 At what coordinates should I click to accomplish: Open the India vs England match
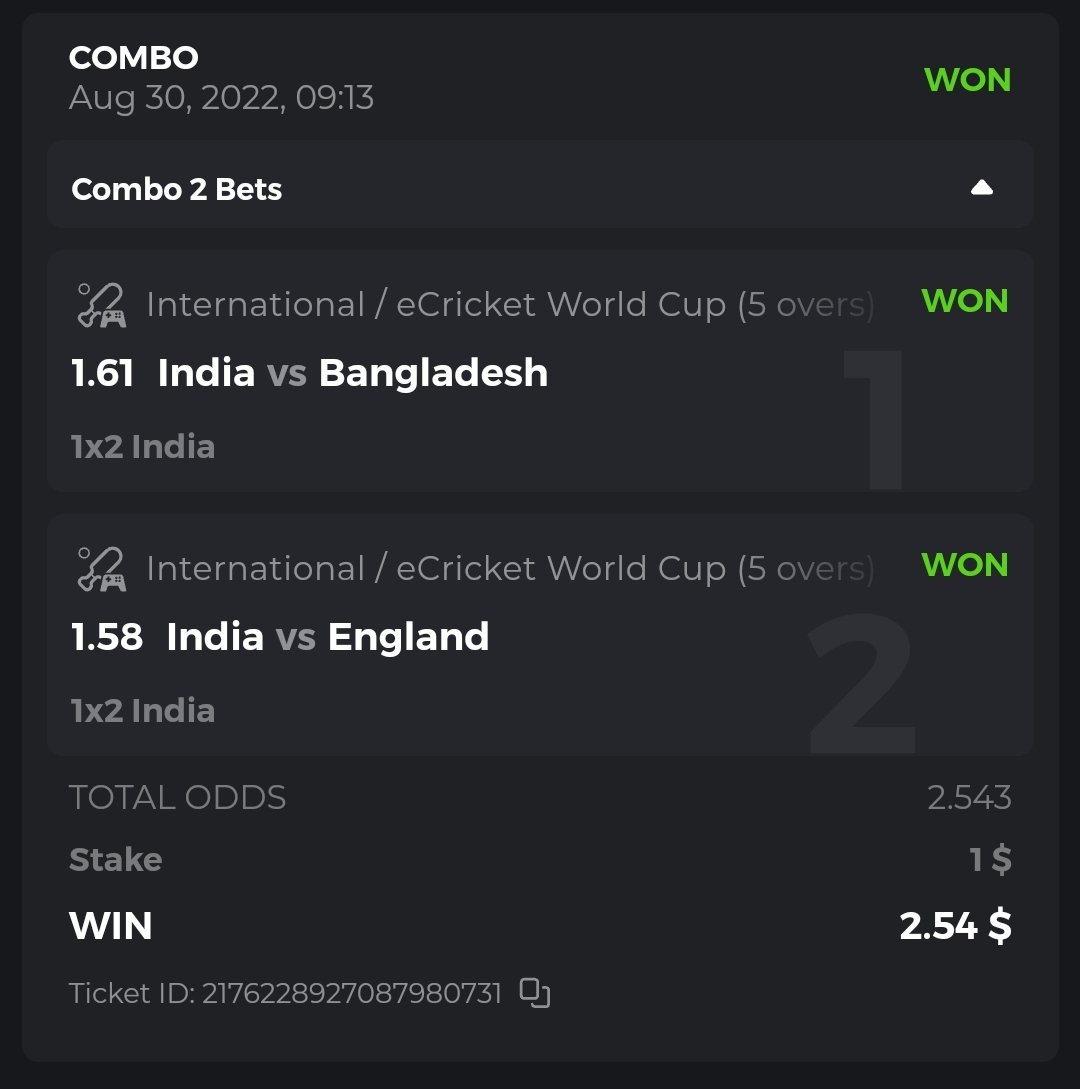tap(328, 637)
